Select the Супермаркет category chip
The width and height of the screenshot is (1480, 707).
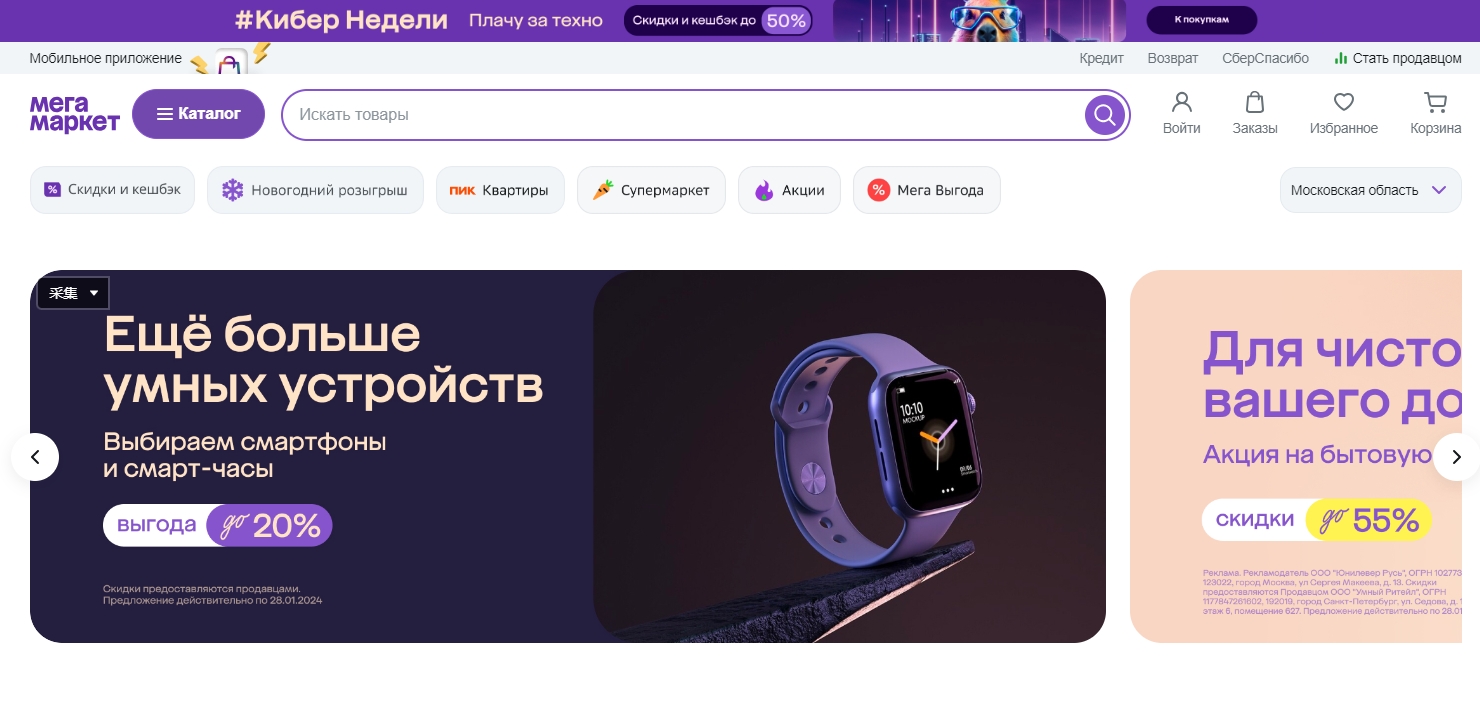pyautogui.click(x=651, y=190)
